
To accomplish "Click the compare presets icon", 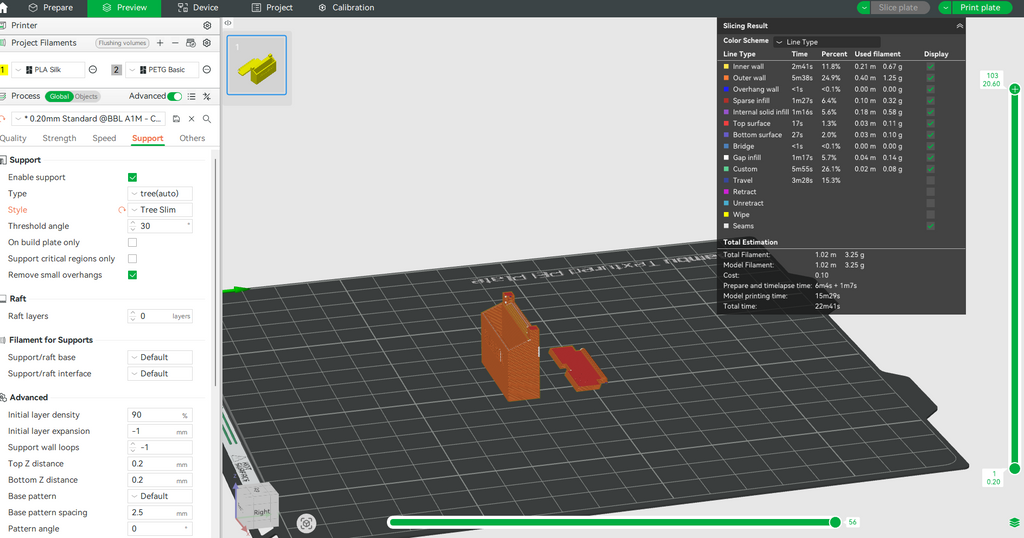I will [x=207, y=96].
